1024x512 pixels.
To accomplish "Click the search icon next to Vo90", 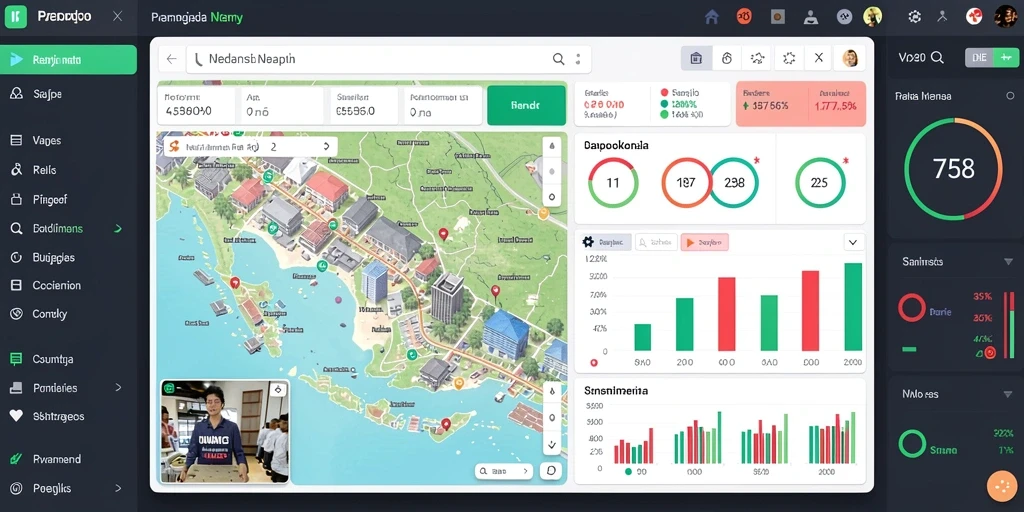I will point(937,57).
